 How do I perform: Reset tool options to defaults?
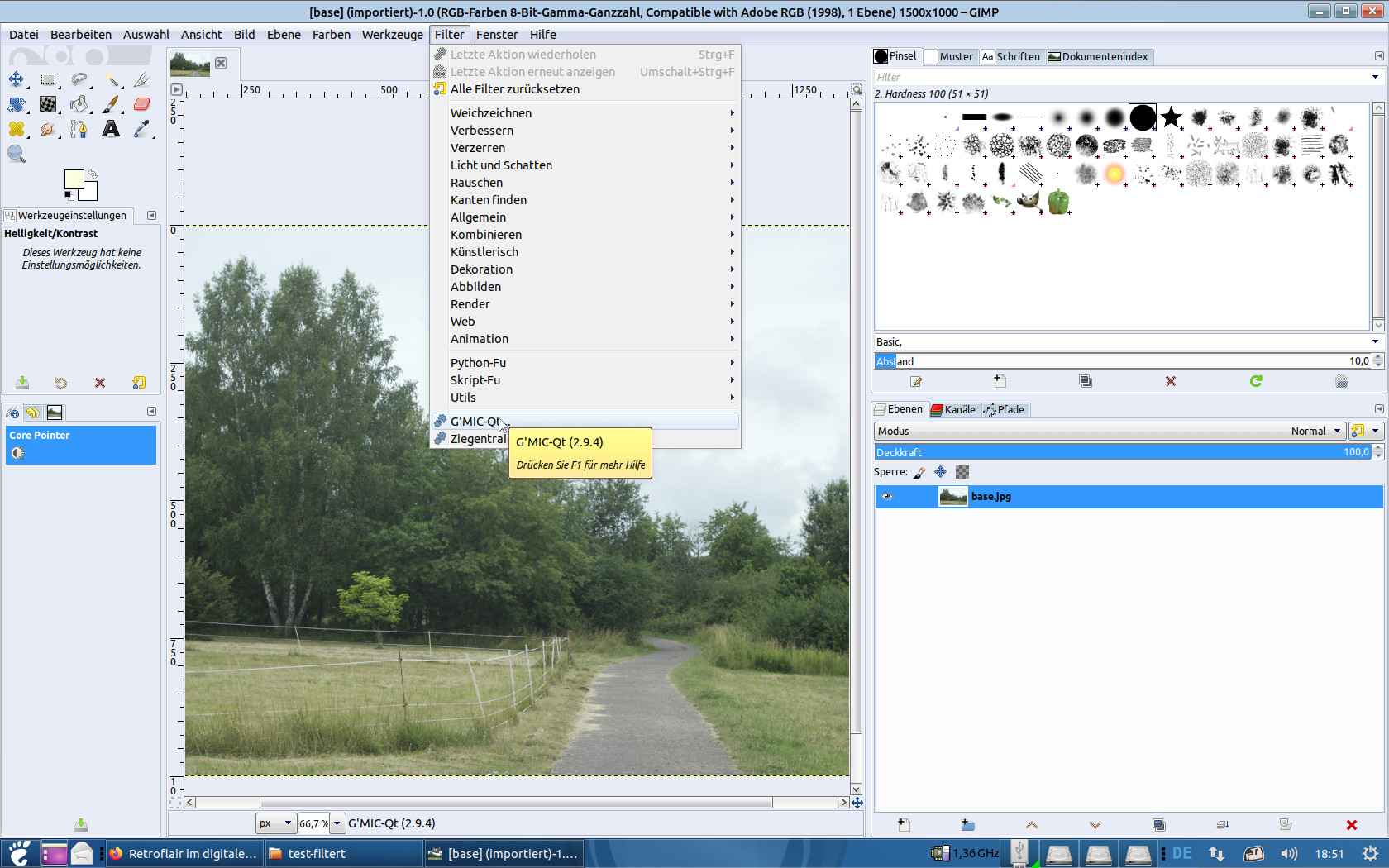[x=139, y=383]
